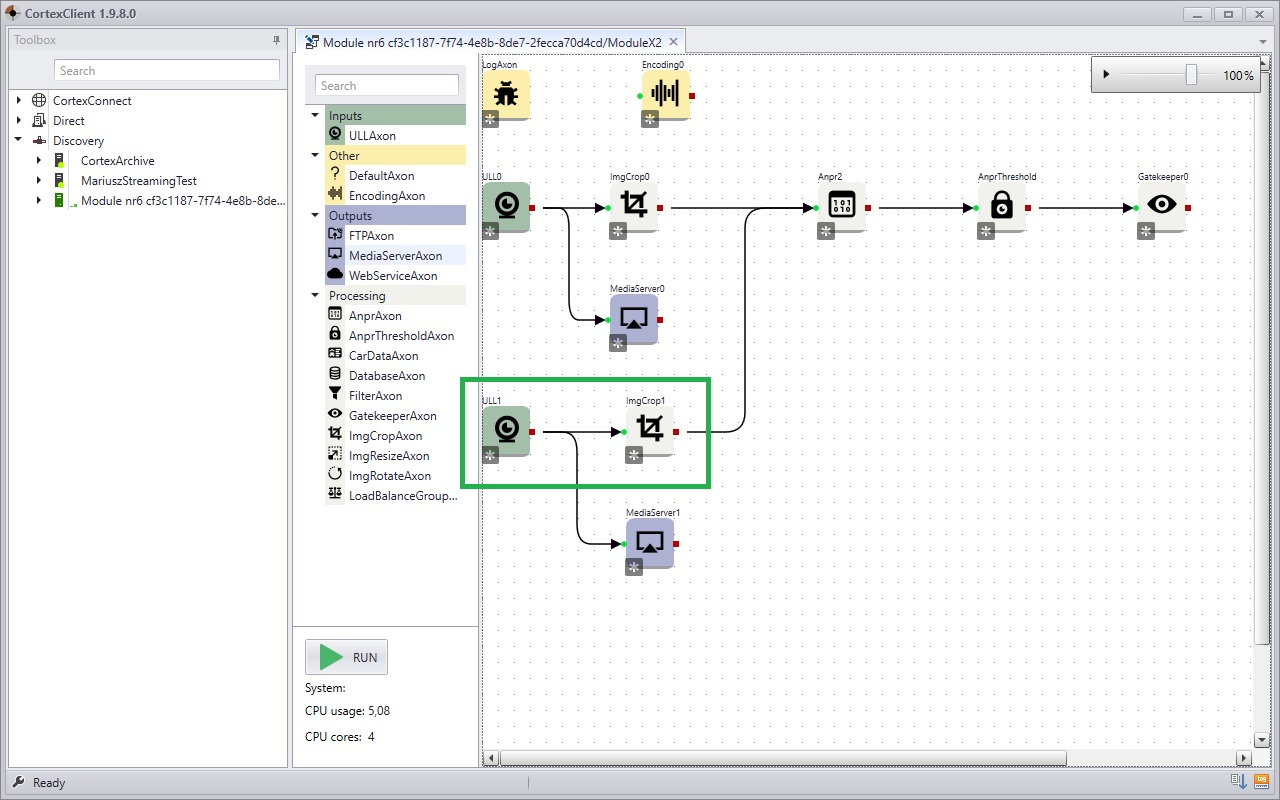Pin the Toolbox panel
The image size is (1280, 800).
point(277,41)
